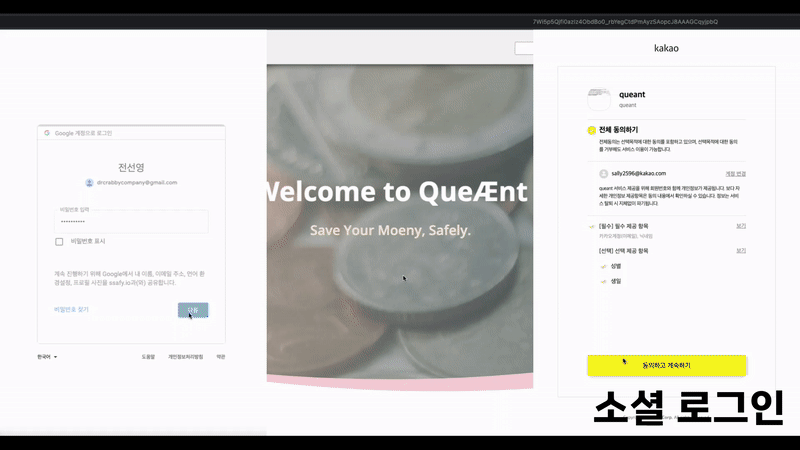Viewport: 800px width, 450px height.
Task: Click the white box above the QueÆnt banner
Action: [523, 48]
